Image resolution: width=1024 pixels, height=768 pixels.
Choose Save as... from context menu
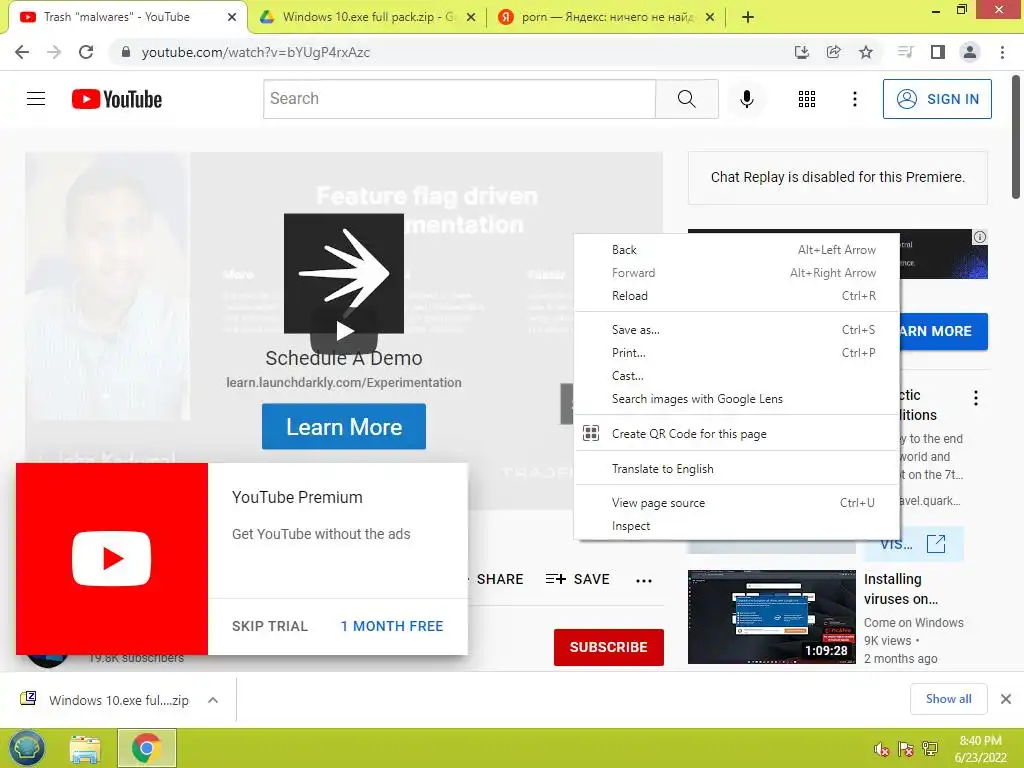[737, 330]
